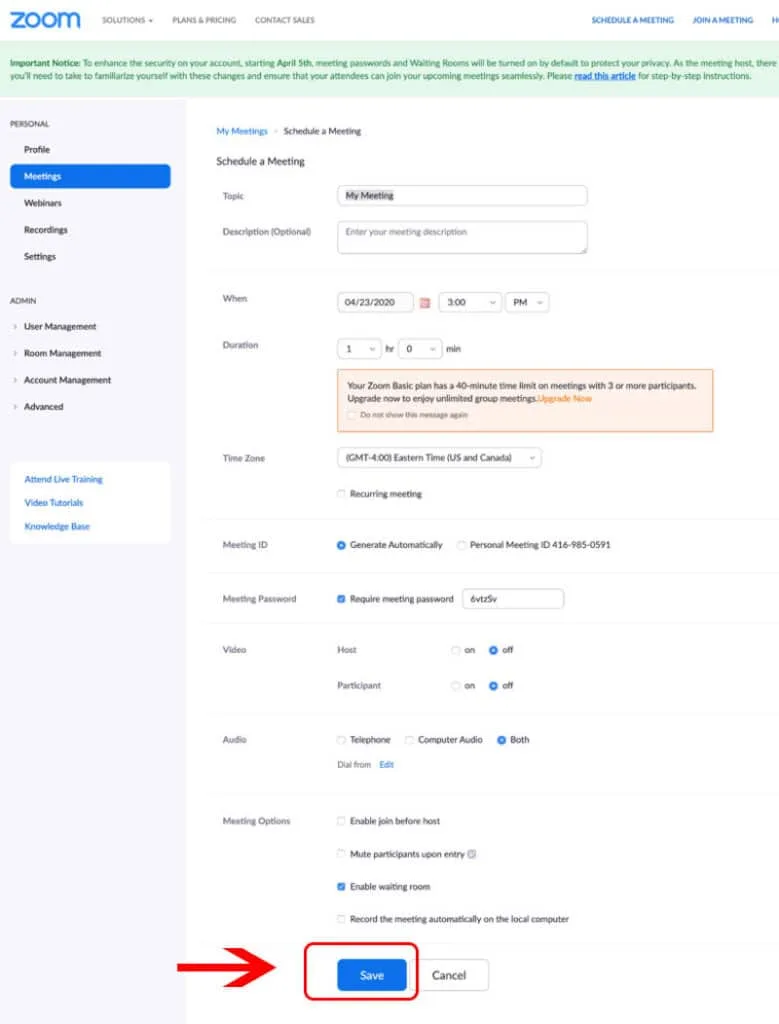This screenshot has height=1024, width=779.
Task: Check Mute participants upon entry
Action: click(x=341, y=854)
